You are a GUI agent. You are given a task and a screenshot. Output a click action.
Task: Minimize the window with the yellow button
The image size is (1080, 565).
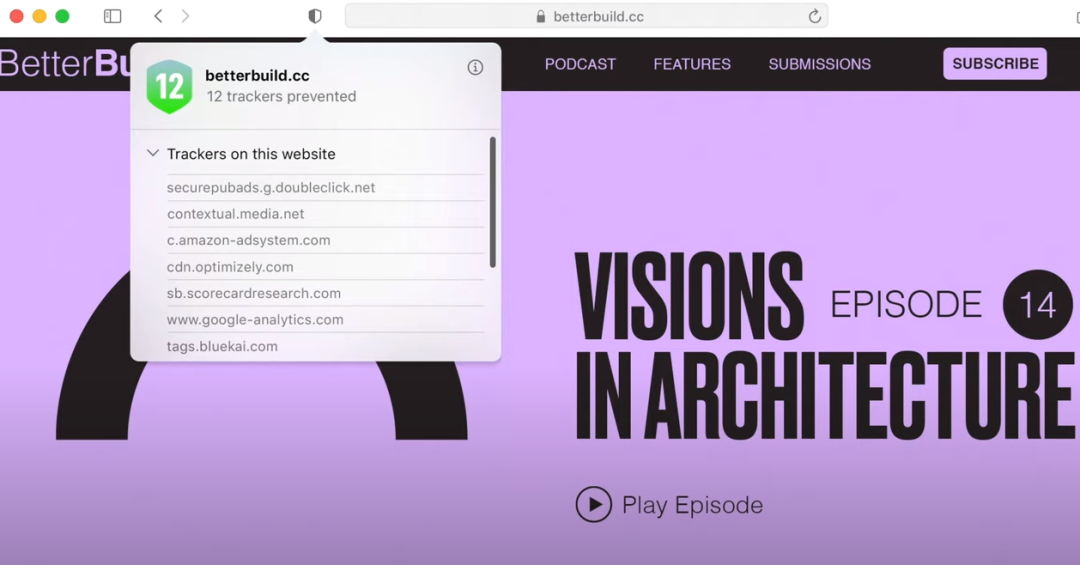[39, 16]
